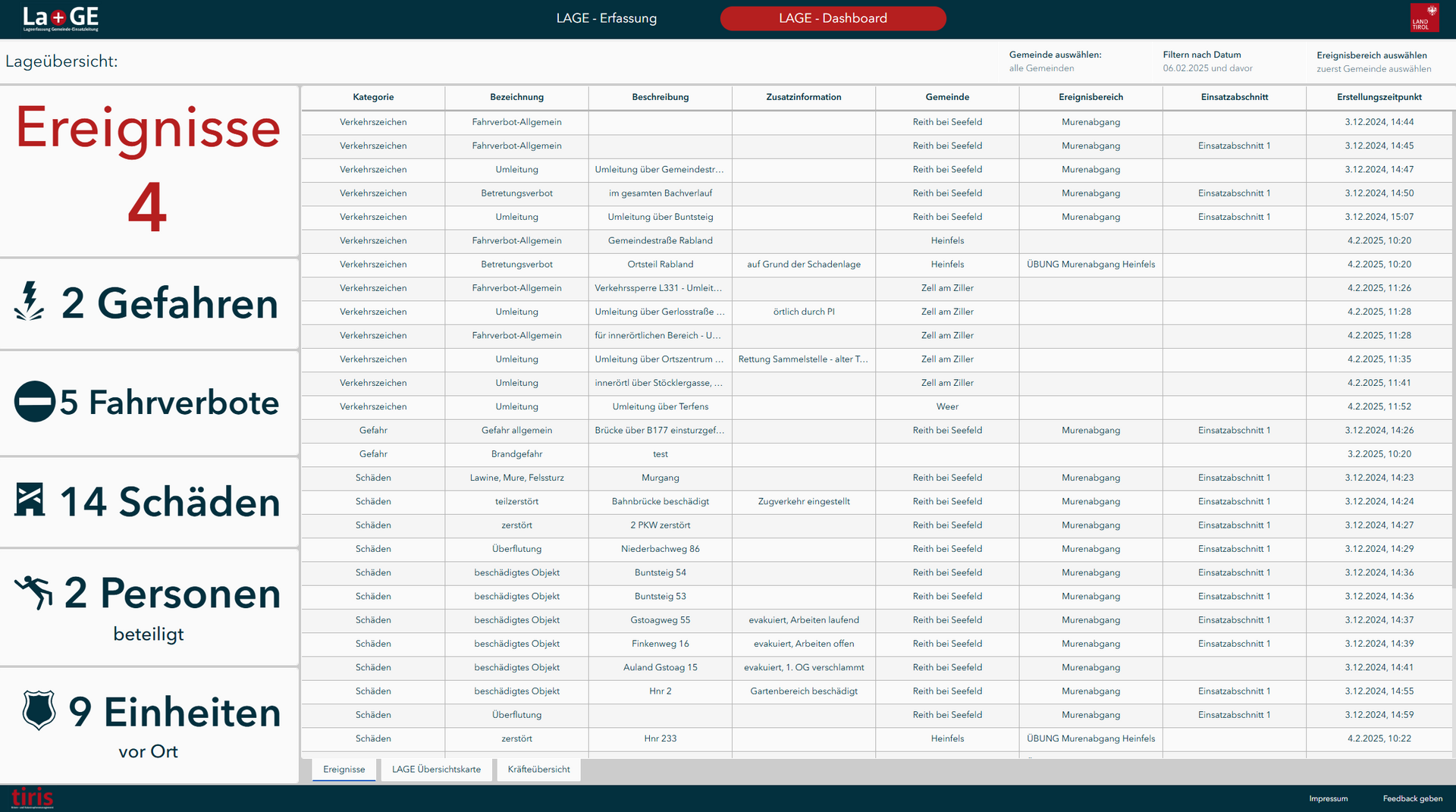The height and width of the screenshot is (812, 1456).
Task: Click the tiris logo in footer
Action: (x=33, y=798)
